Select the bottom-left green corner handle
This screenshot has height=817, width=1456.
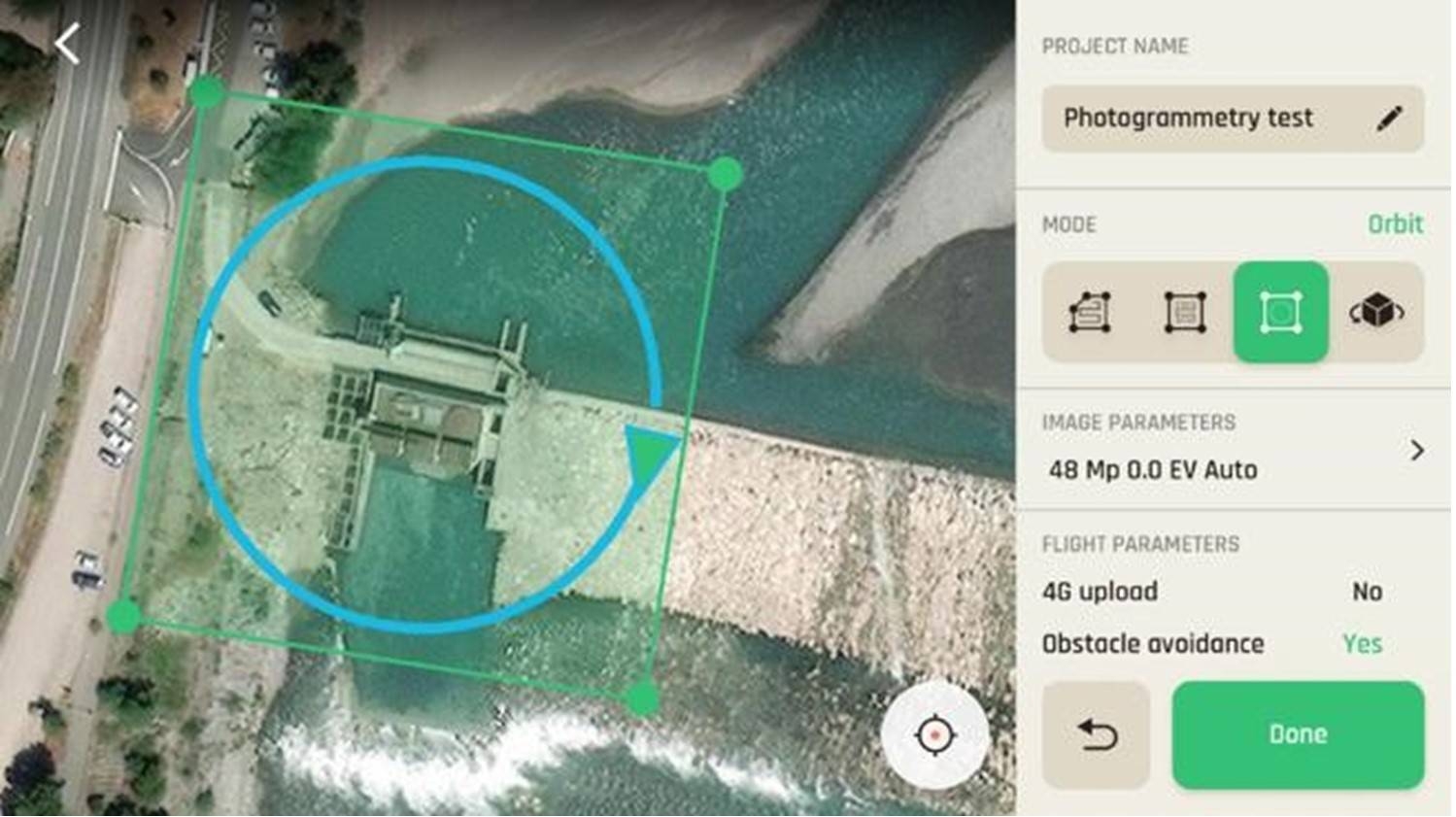pyautogui.click(x=123, y=616)
